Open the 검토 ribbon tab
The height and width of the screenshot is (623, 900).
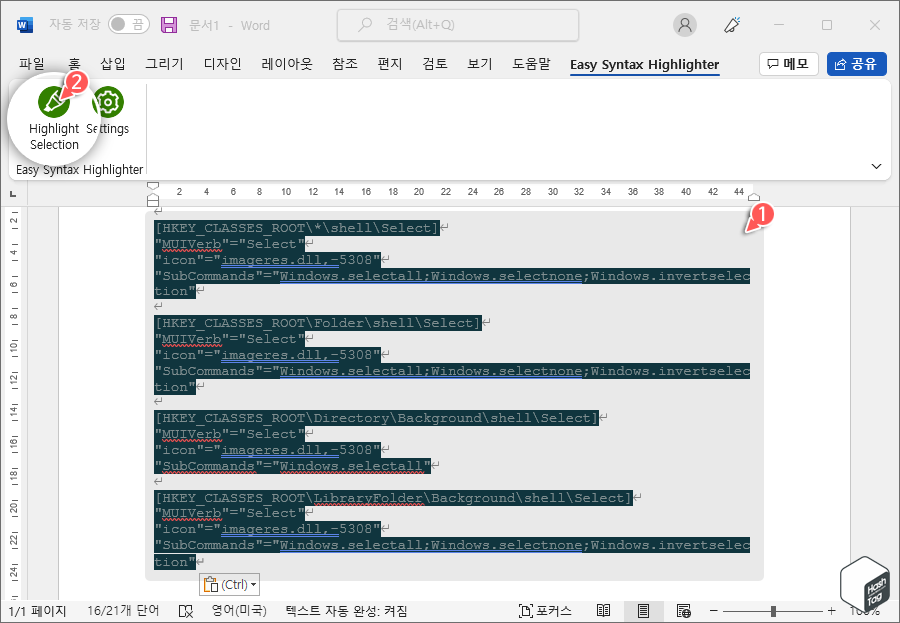point(435,64)
